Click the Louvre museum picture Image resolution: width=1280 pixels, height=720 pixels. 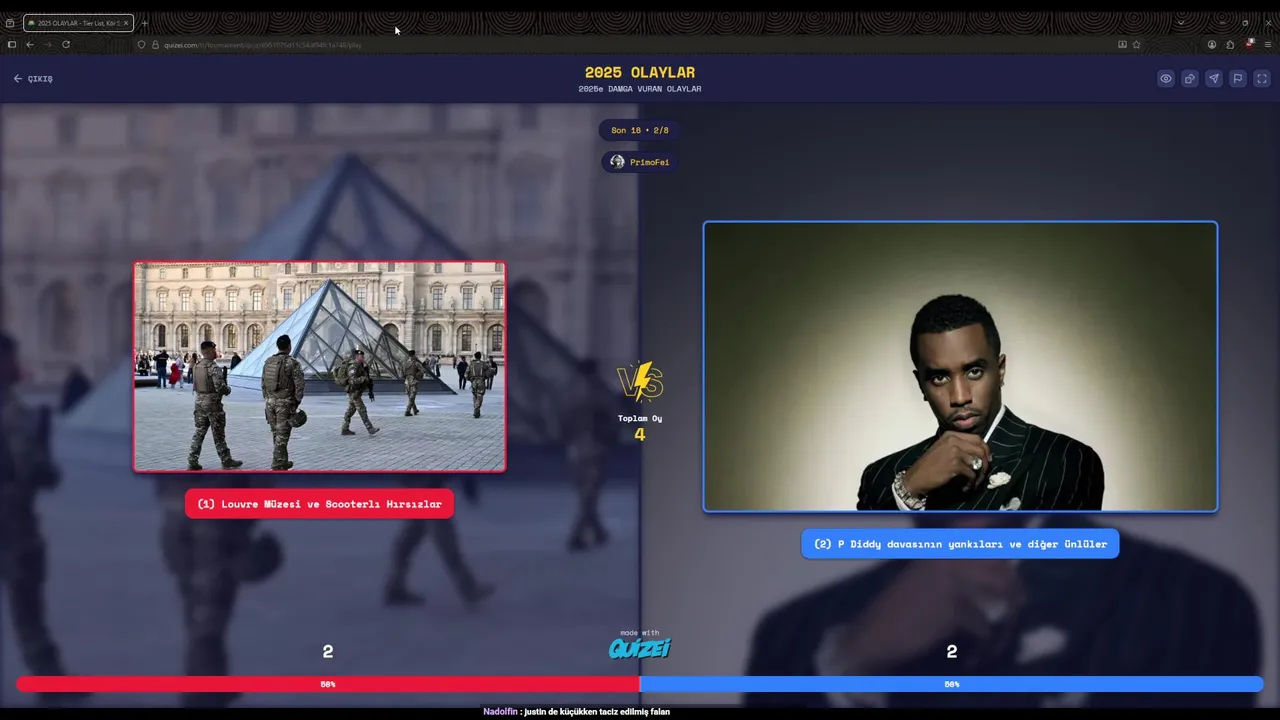pos(320,366)
